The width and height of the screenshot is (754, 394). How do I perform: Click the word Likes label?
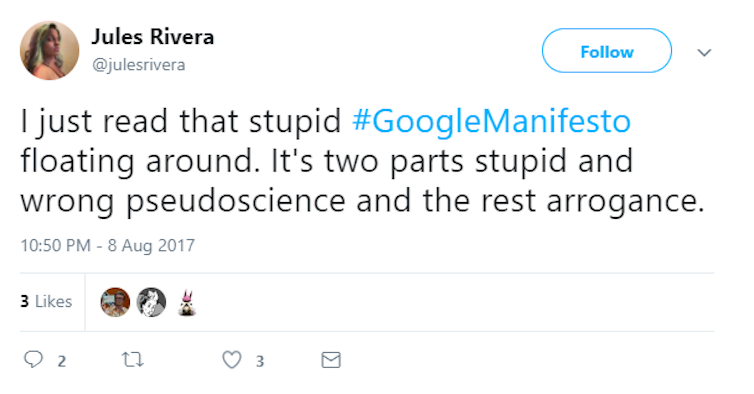click(53, 302)
